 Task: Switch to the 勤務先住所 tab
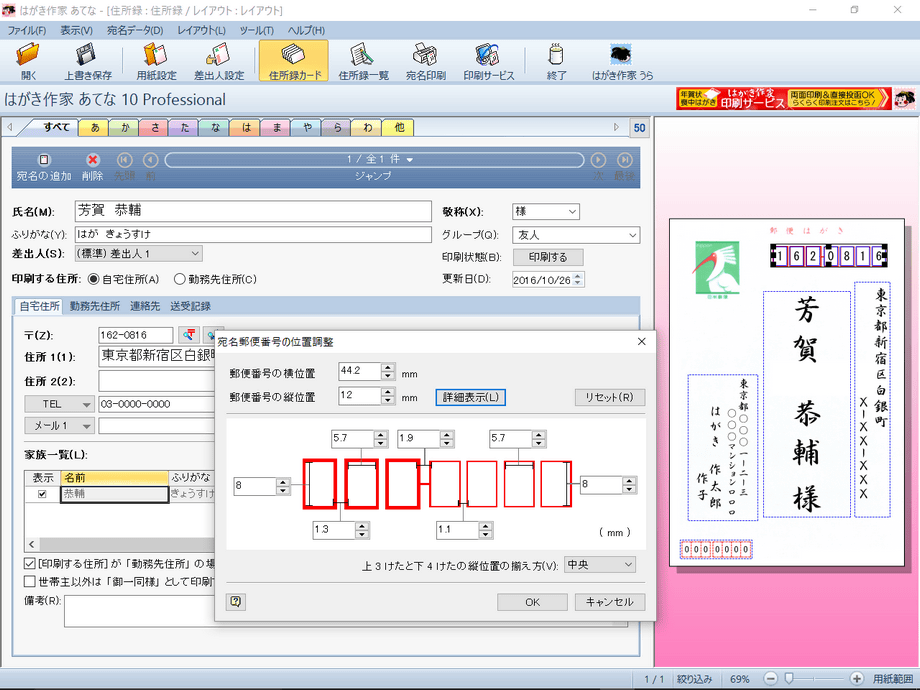[x=94, y=306]
